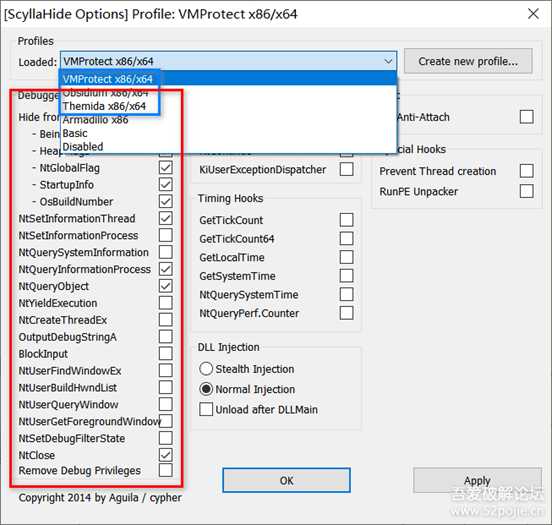Enable BlockInput checkbox
Viewport: 552px width, 525px height.
point(165,354)
